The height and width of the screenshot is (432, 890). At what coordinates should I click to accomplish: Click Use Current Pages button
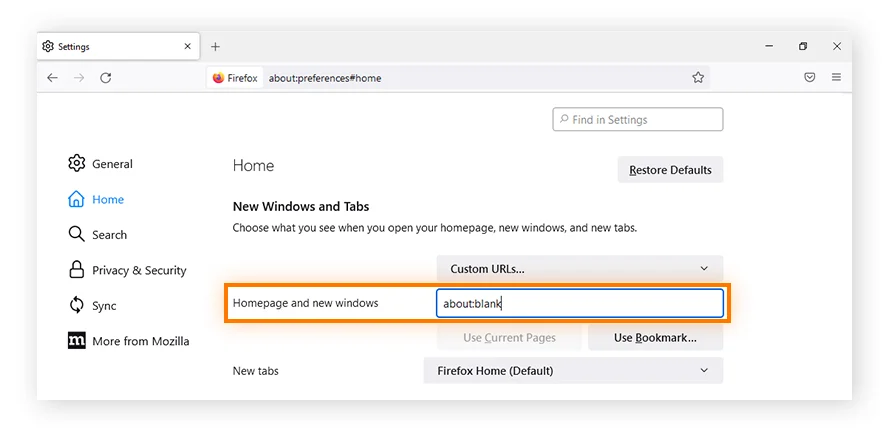click(509, 338)
